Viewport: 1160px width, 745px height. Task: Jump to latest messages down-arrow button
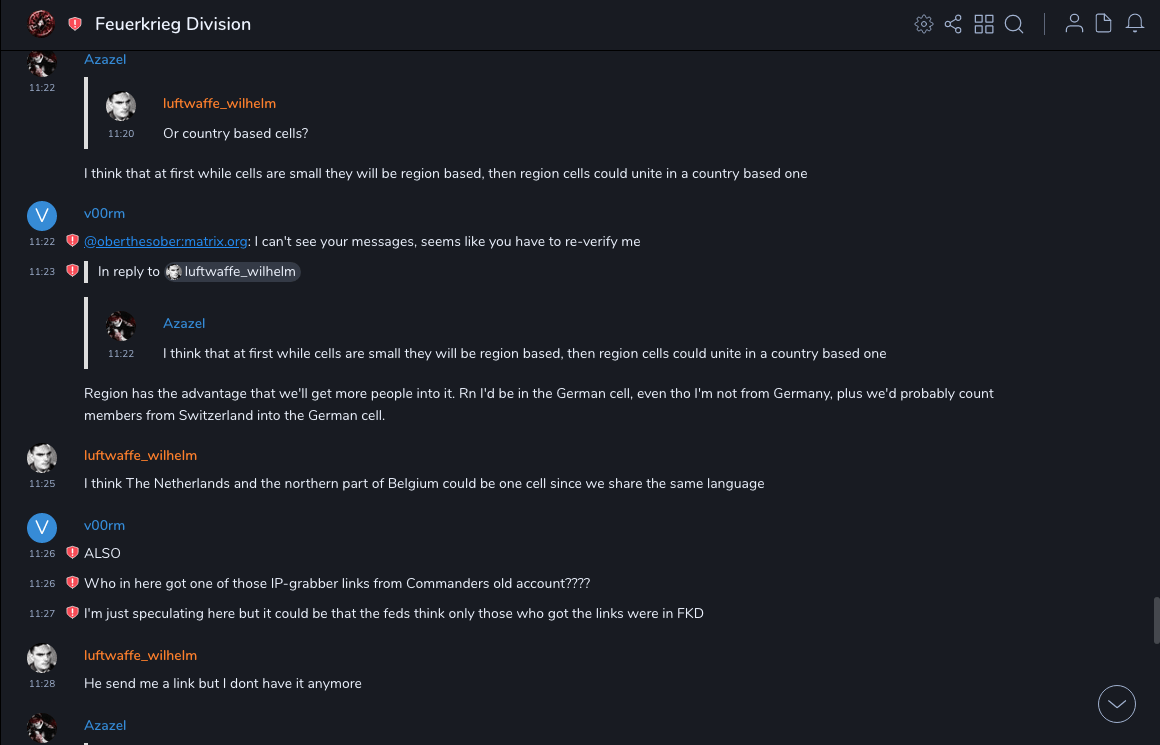1117,704
